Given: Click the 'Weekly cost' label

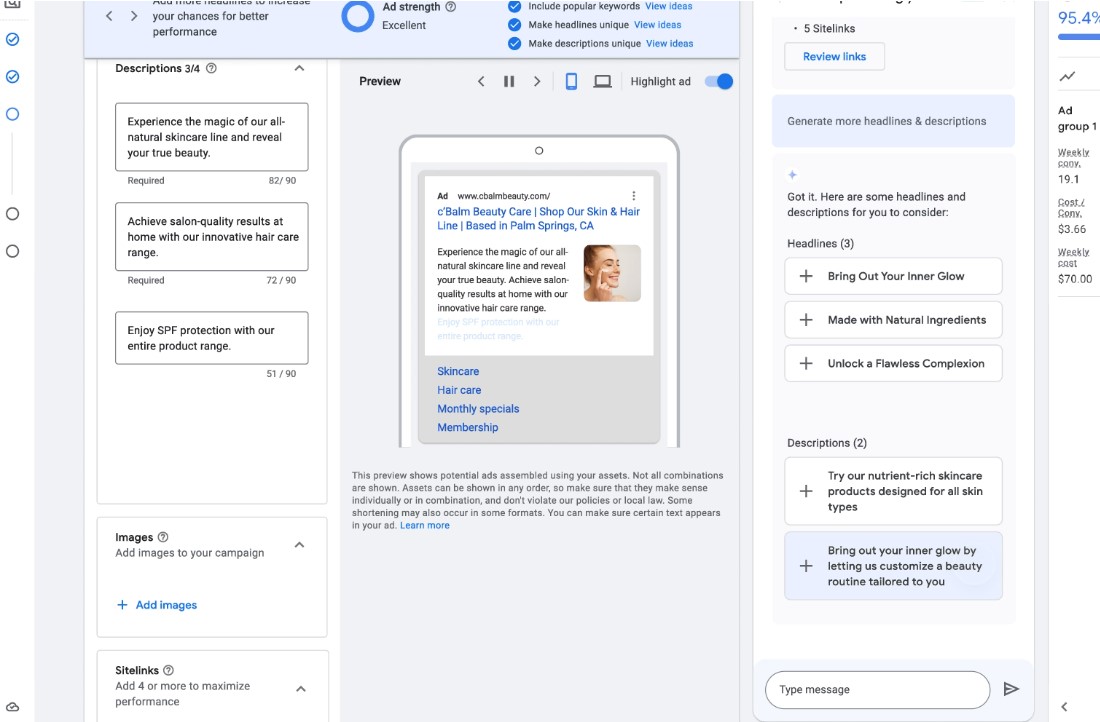Looking at the screenshot, I should [1073, 258].
